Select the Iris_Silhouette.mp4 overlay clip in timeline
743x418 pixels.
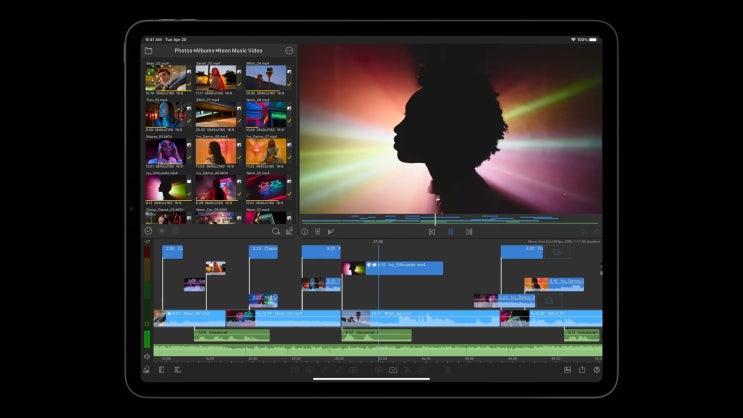tap(392, 268)
